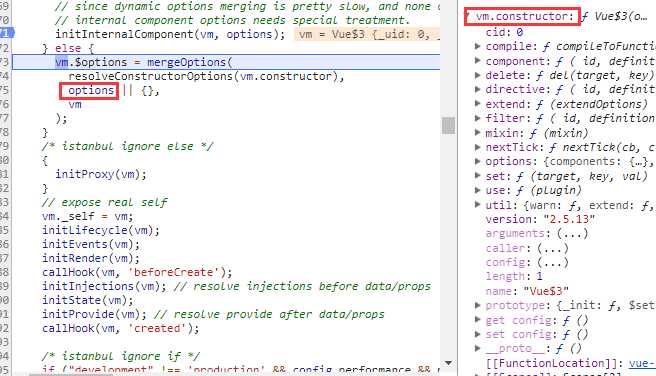Screen dimensions: 656x376
Task: Expand the set config accessor
Action: click(x=477, y=334)
